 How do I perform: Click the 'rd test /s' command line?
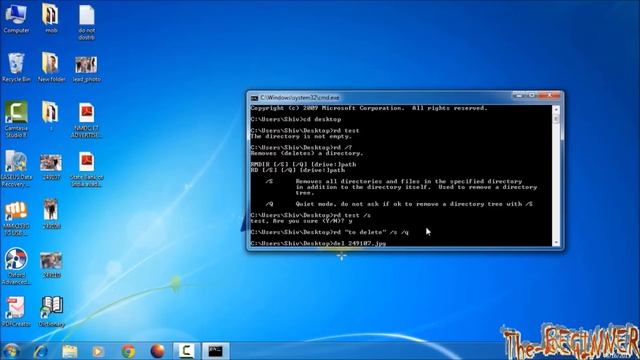pyautogui.click(x=311, y=215)
